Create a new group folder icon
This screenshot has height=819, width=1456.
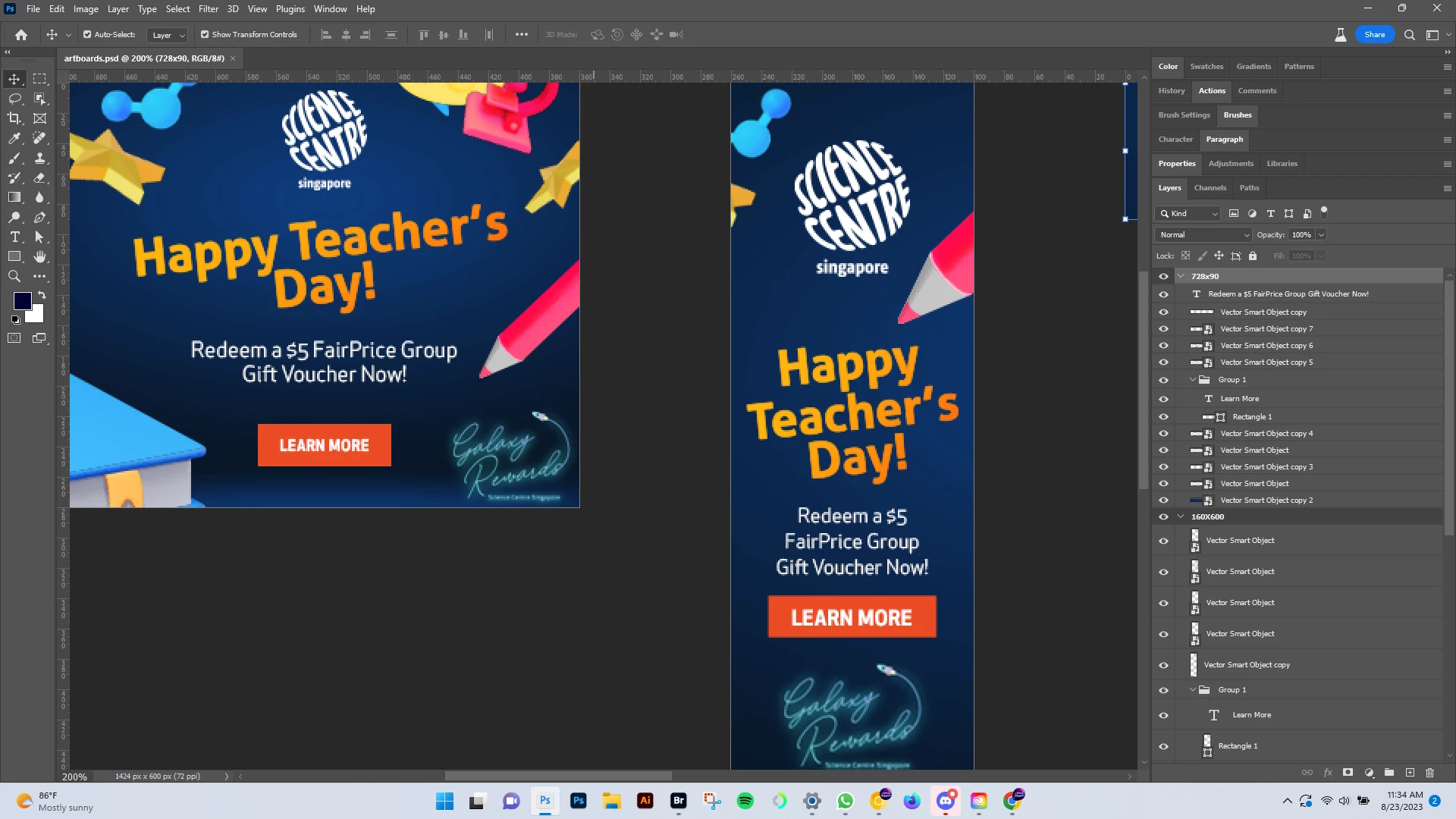click(1389, 773)
